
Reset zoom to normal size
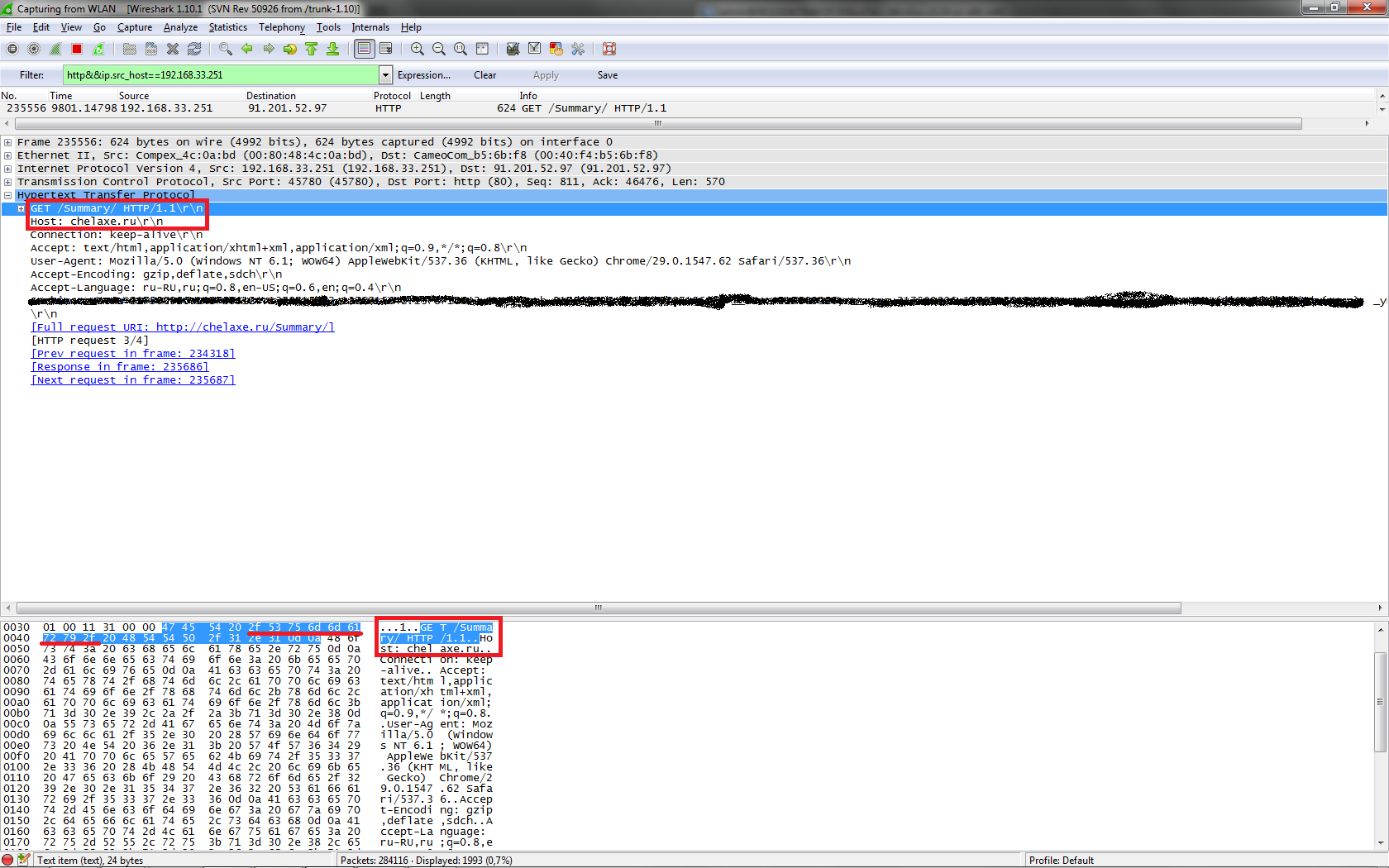(x=461, y=49)
